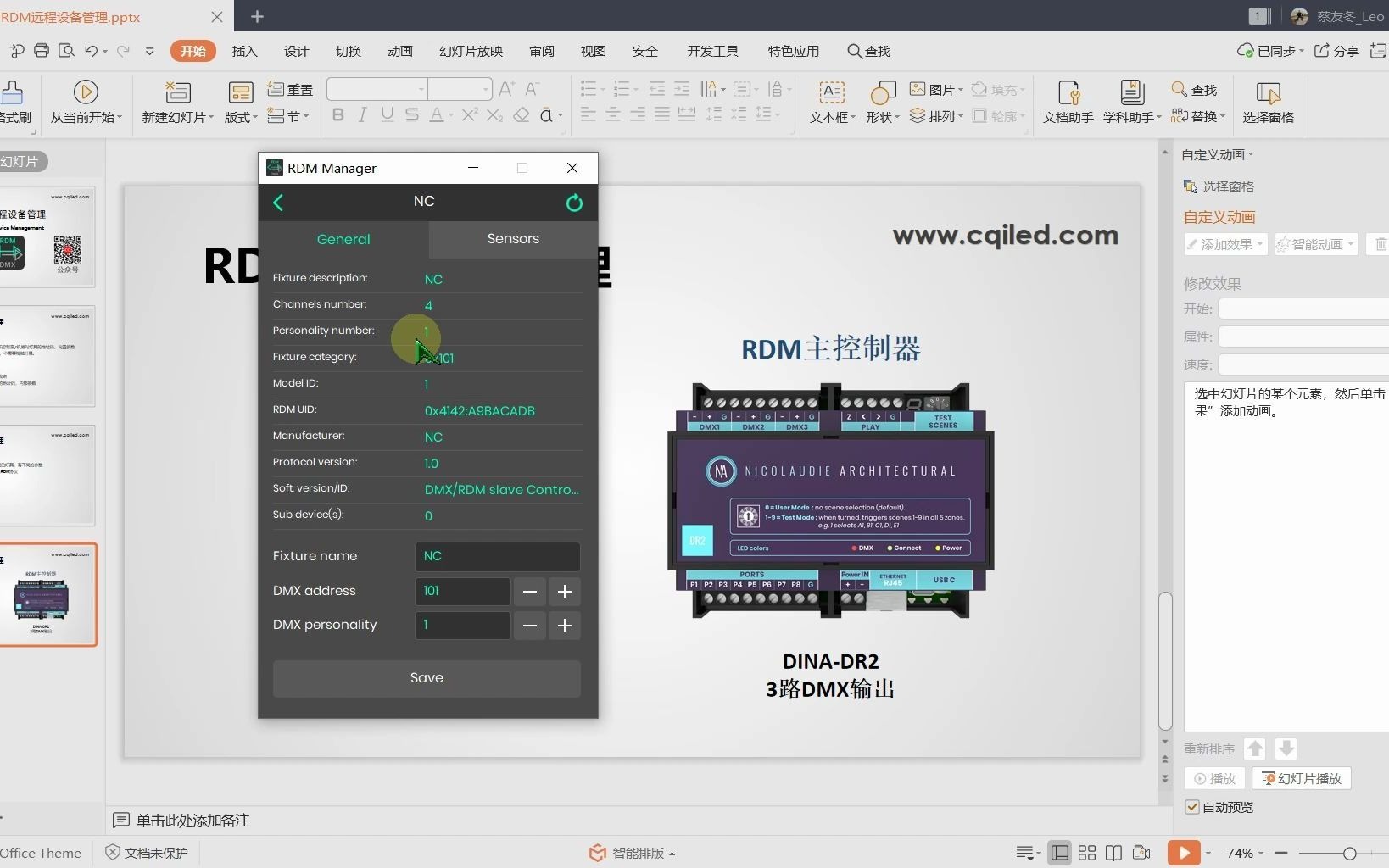Open the 节 section dropdown
The width and height of the screenshot is (1389, 868).
[288, 116]
